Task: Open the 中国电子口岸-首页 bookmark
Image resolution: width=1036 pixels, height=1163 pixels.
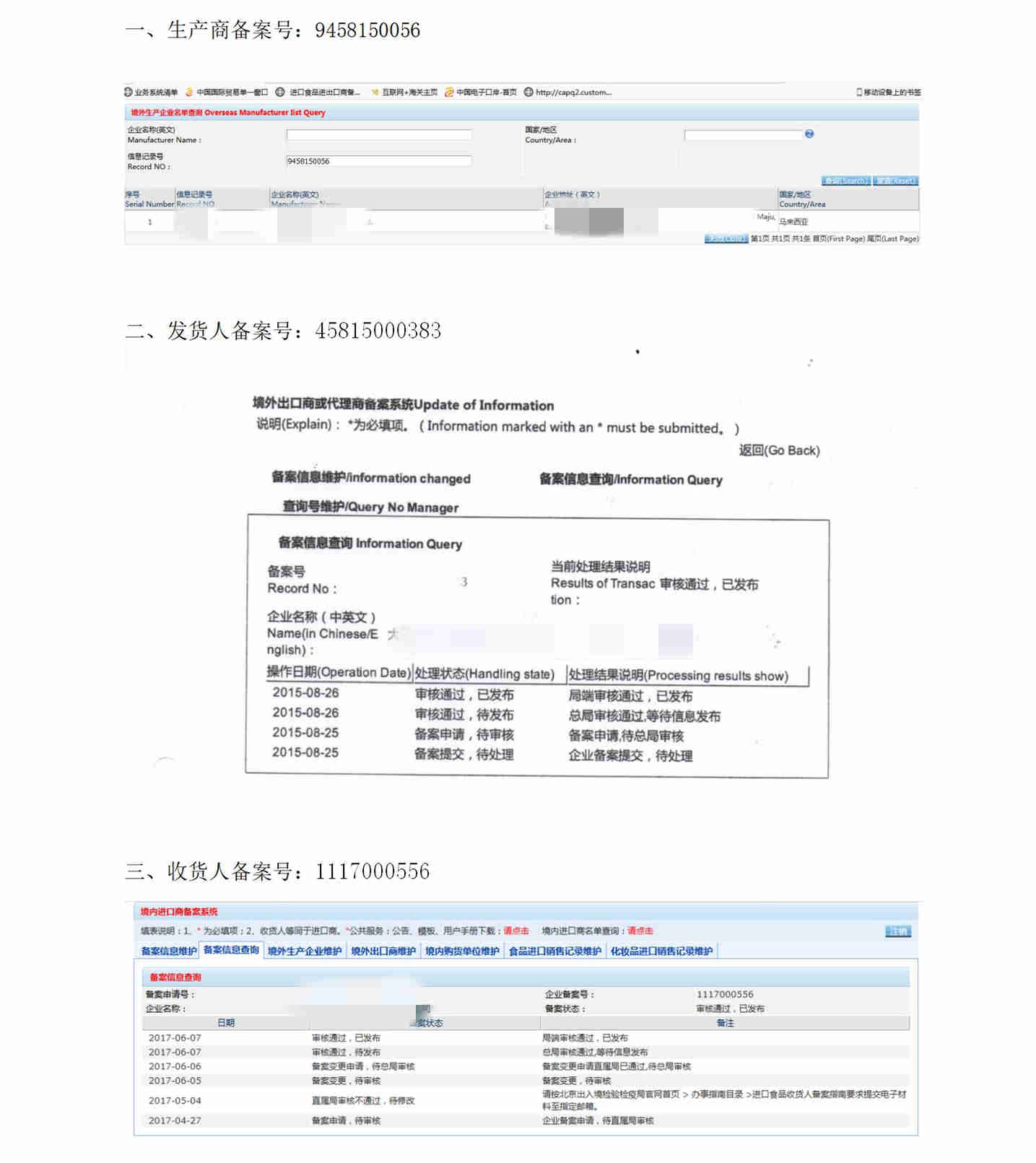Action: tap(481, 92)
